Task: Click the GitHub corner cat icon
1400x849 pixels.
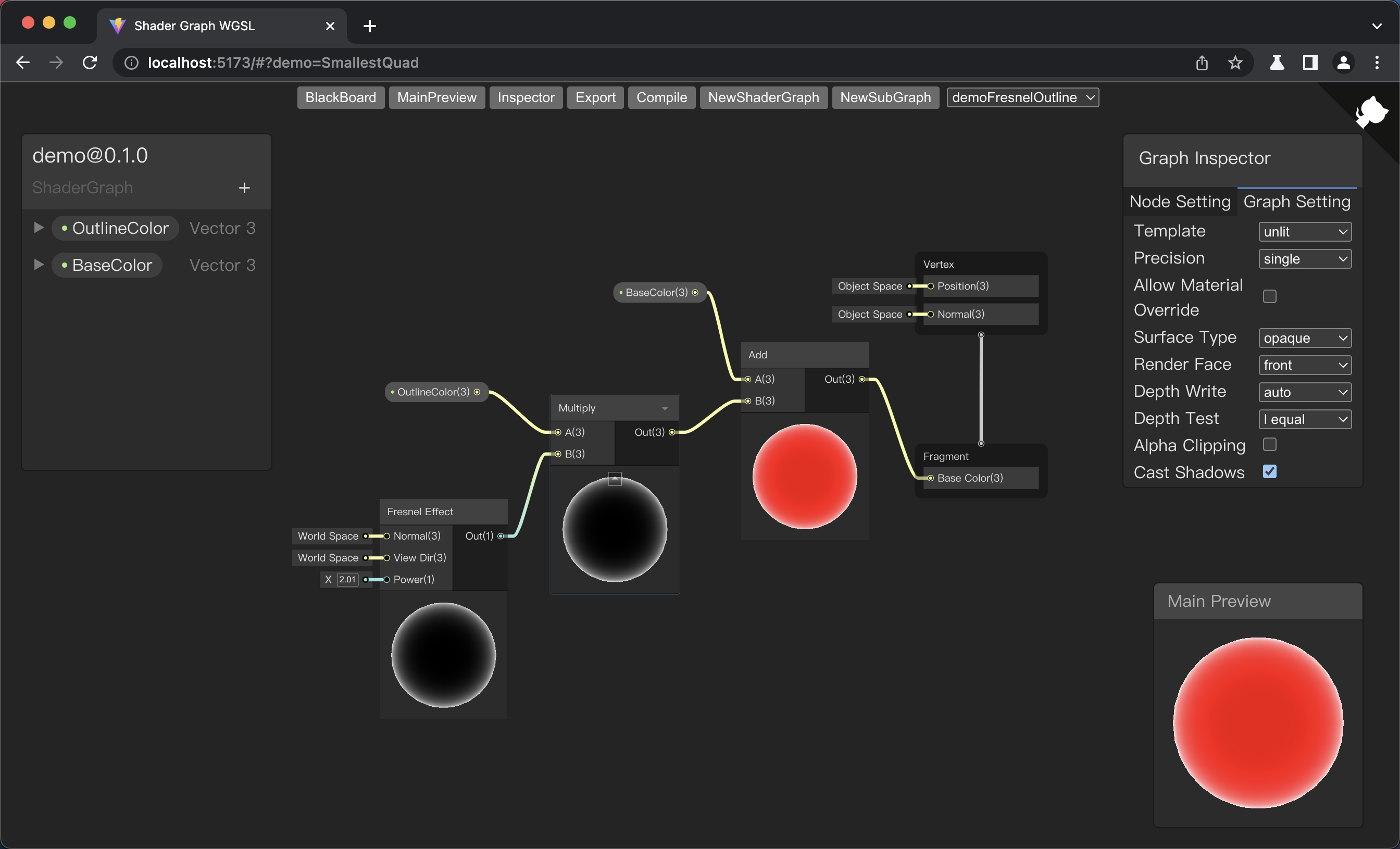Action: click(1371, 112)
